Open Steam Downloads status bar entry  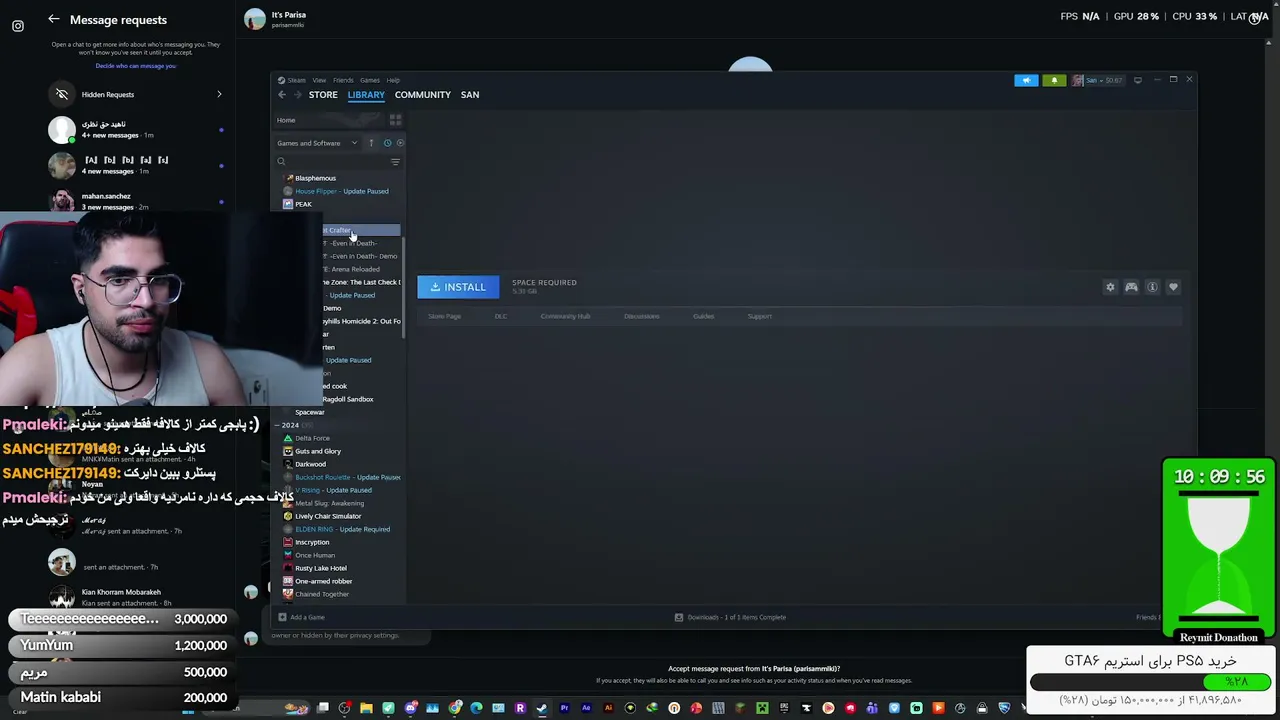(x=731, y=617)
